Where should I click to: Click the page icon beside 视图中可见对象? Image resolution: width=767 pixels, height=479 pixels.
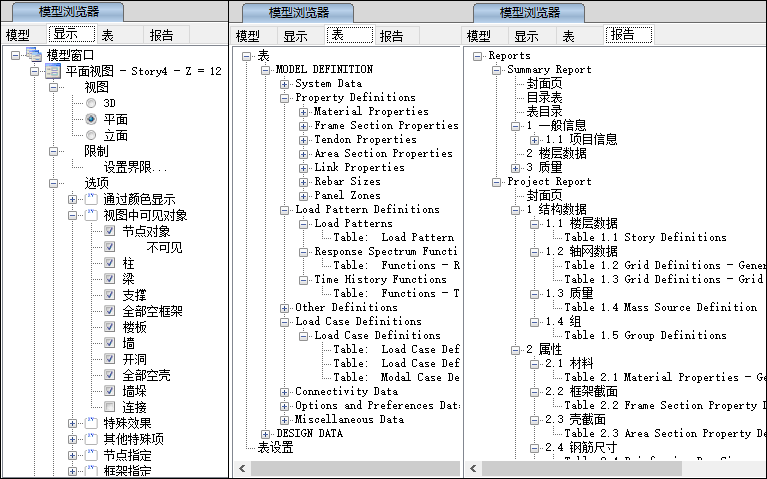tap(92, 215)
